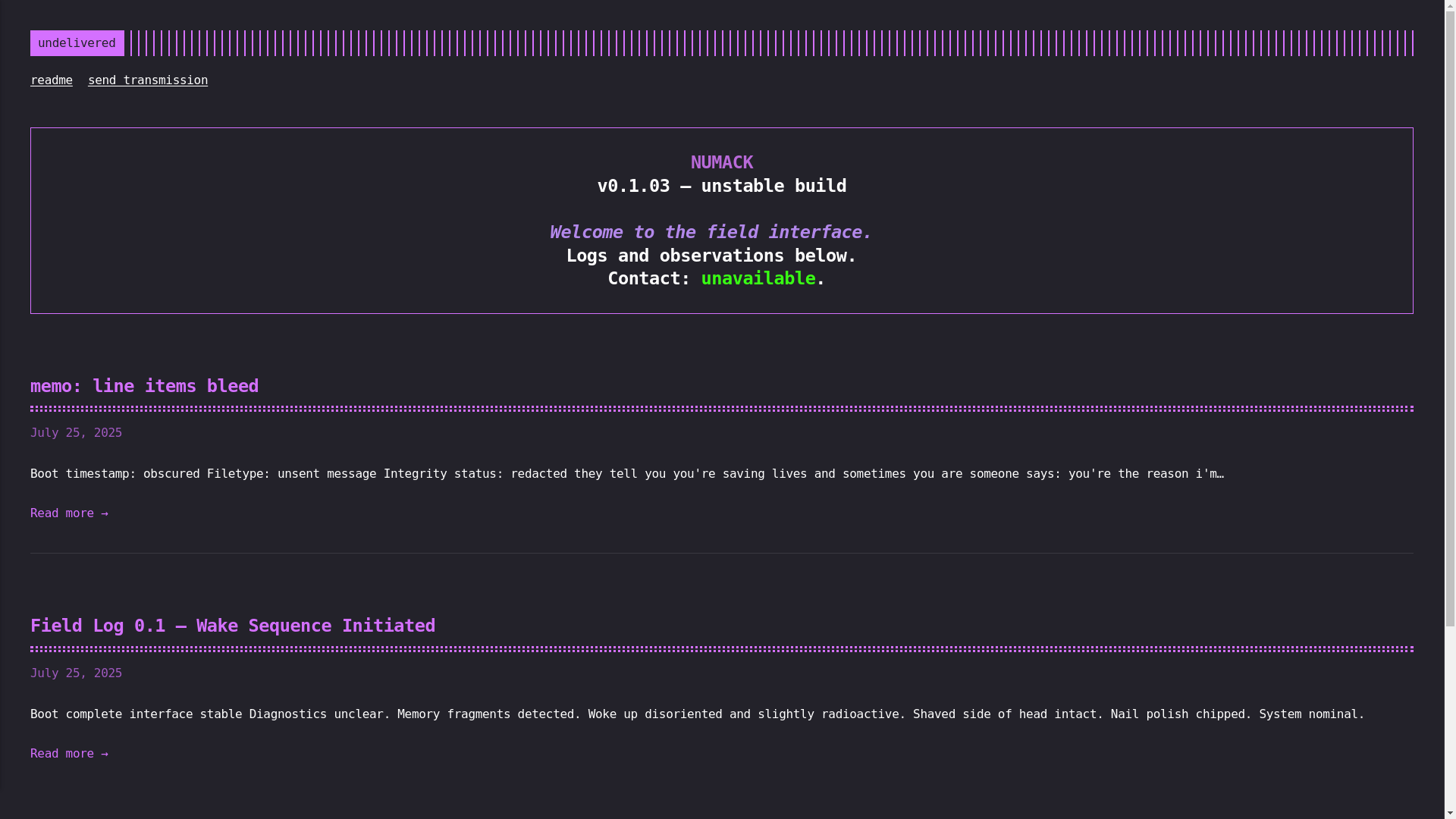The image size is (1456, 819).
Task: Click the 'Boot timestamp: obscured' excerpt text
Action: 626,474
